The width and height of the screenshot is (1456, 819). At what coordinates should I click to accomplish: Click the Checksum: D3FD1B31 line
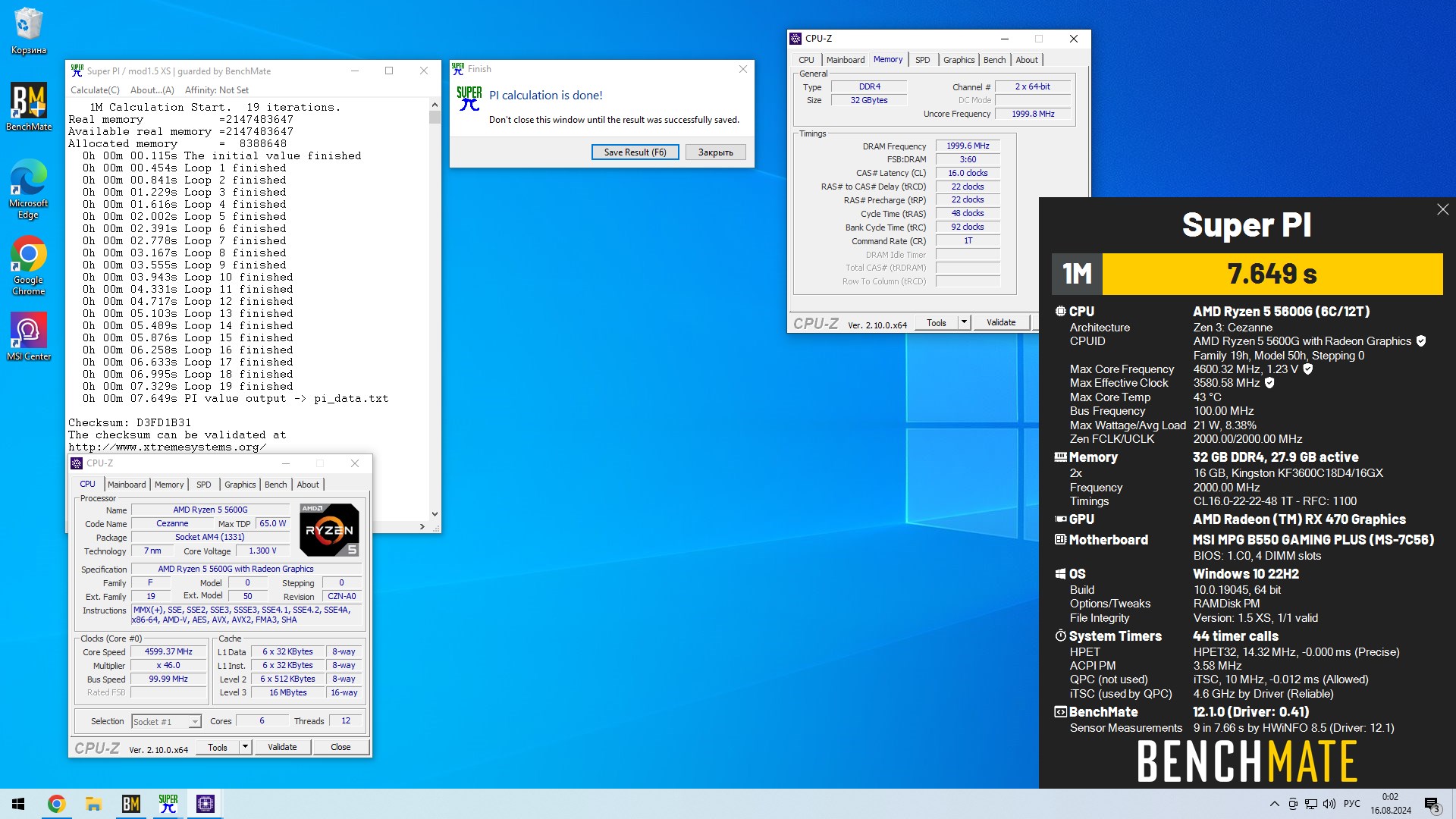coord(130,422)
